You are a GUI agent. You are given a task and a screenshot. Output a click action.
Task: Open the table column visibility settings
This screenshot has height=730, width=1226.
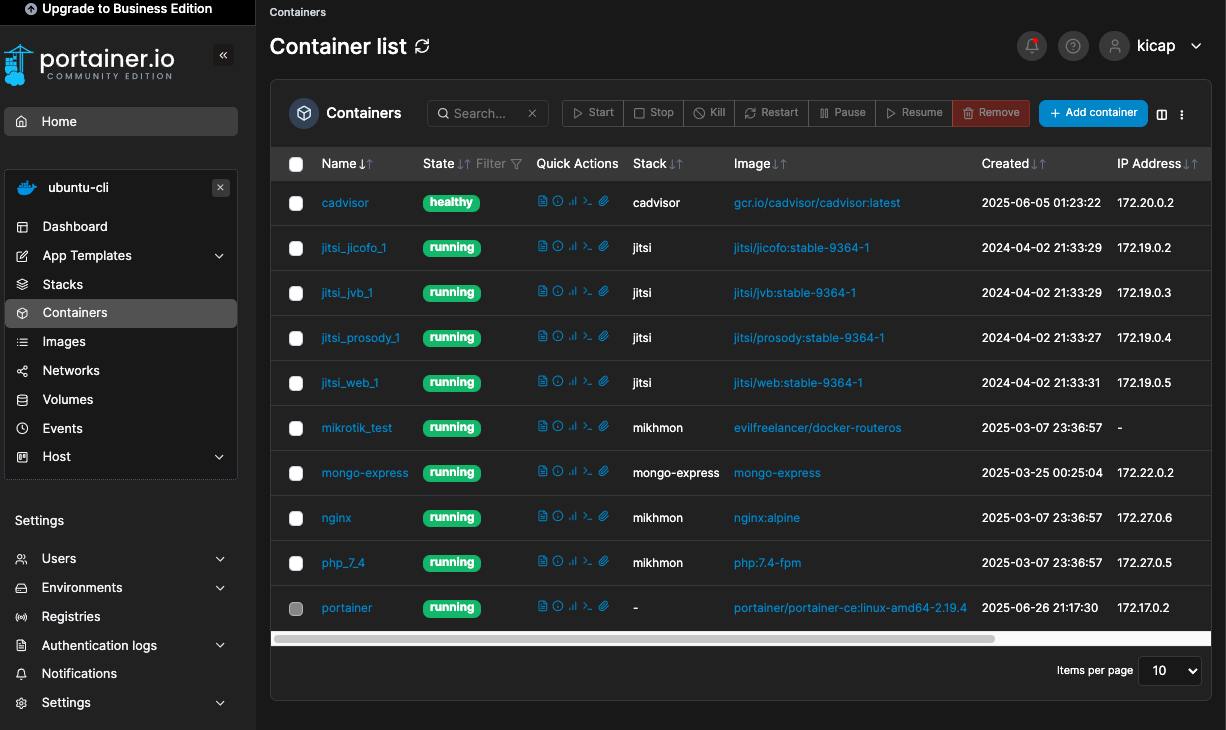click(1162, 114)
